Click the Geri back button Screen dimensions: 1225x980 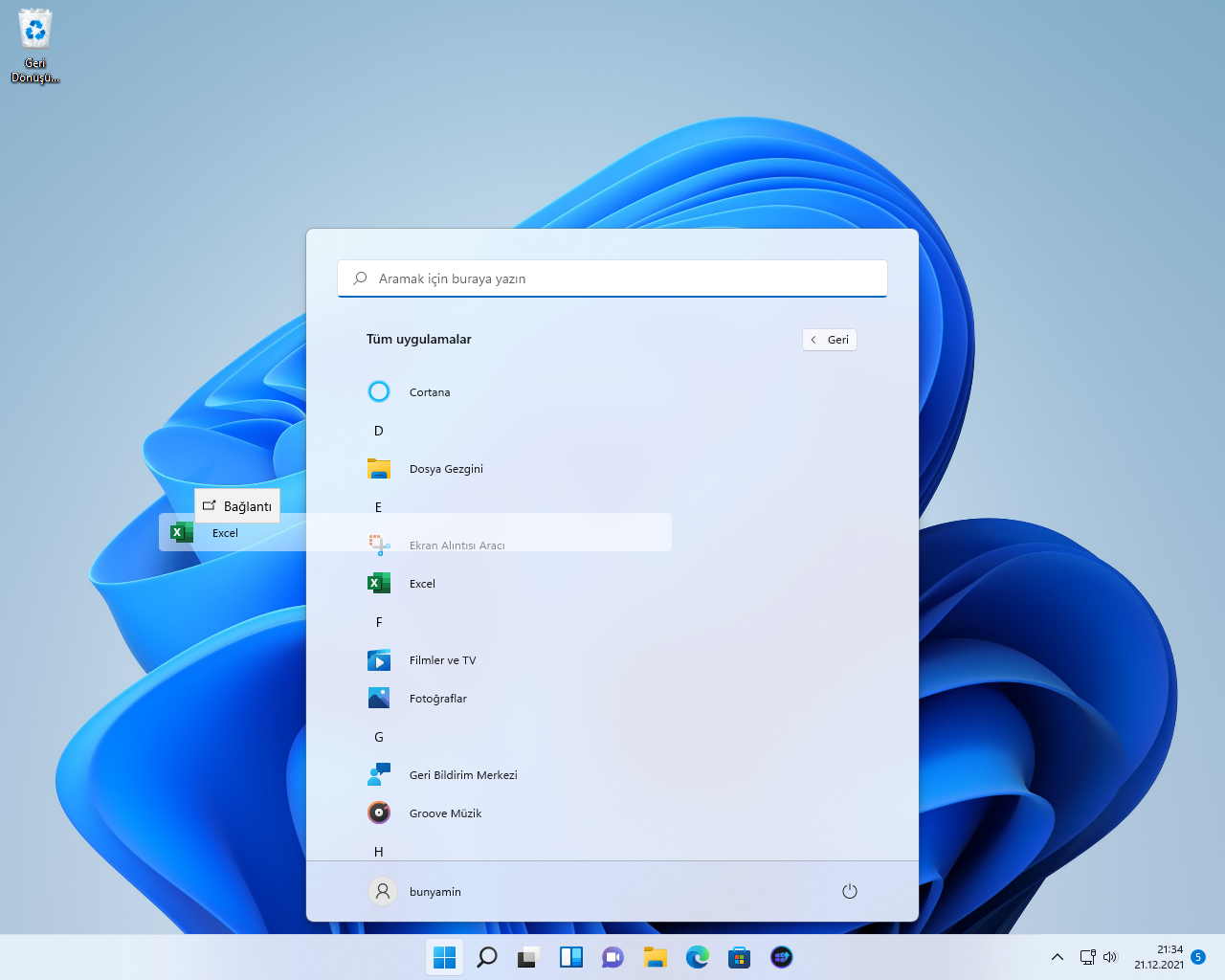(830, 340)
